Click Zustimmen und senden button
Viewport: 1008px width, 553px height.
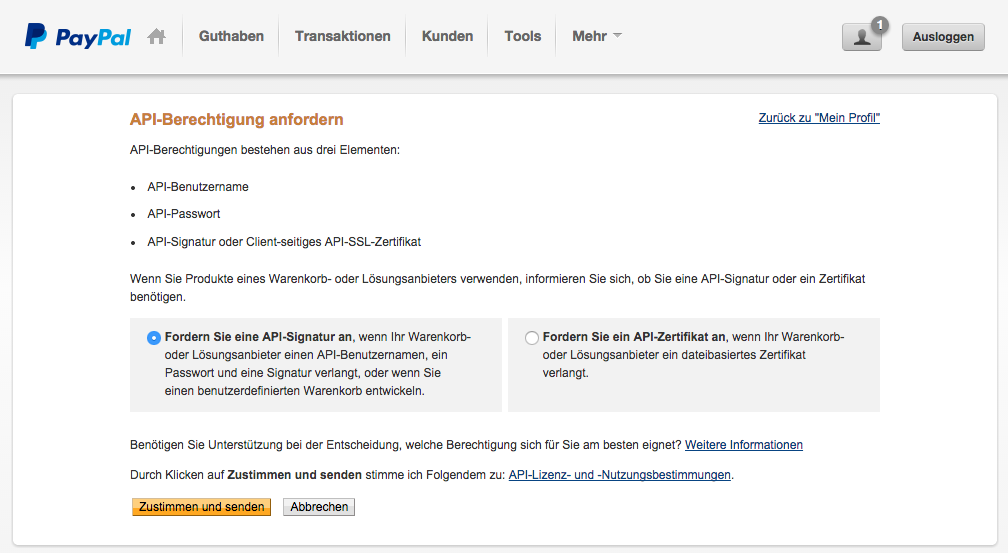pyautogui.click(x=201, y=507)
